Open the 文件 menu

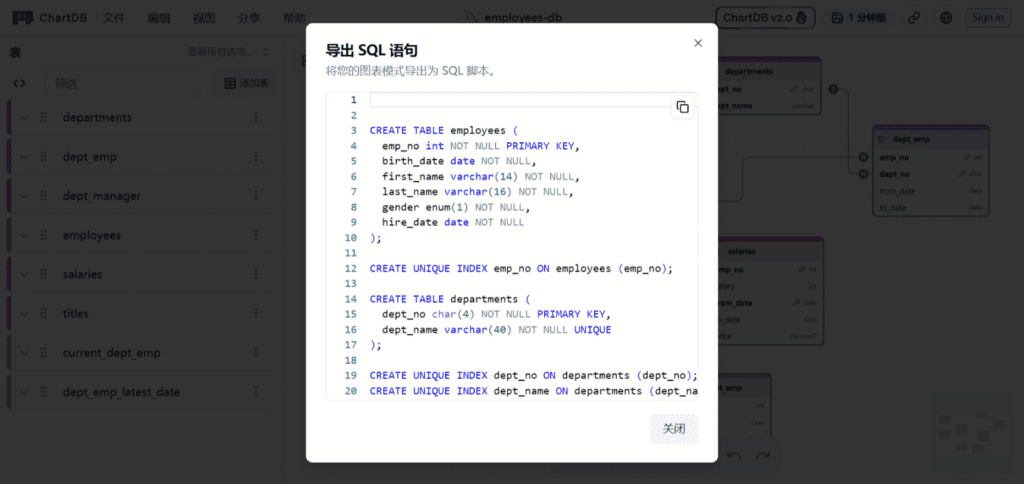(114, 18)
